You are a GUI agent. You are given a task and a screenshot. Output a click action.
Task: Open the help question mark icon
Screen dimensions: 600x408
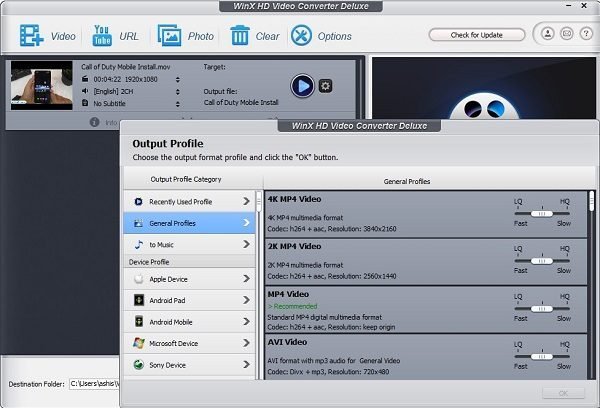(586, 34)
